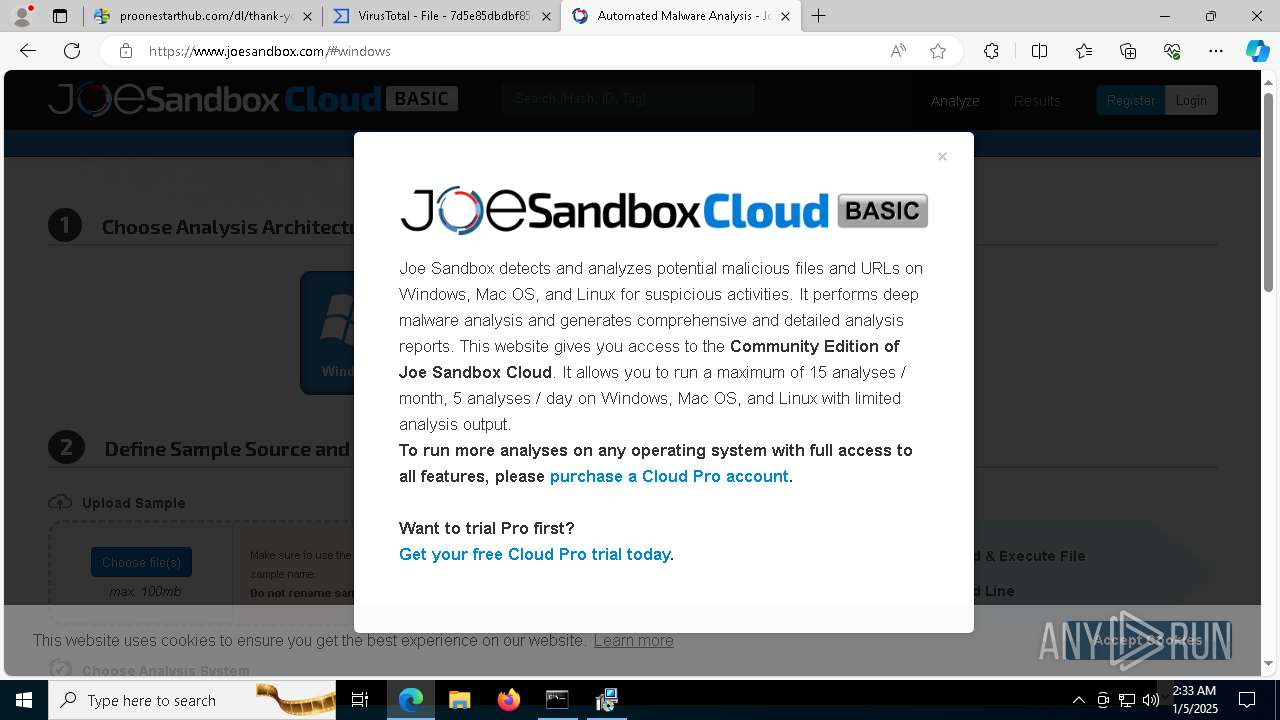Close the VirusTotal tab
The image size is (1280, 720).
(546, 16)
